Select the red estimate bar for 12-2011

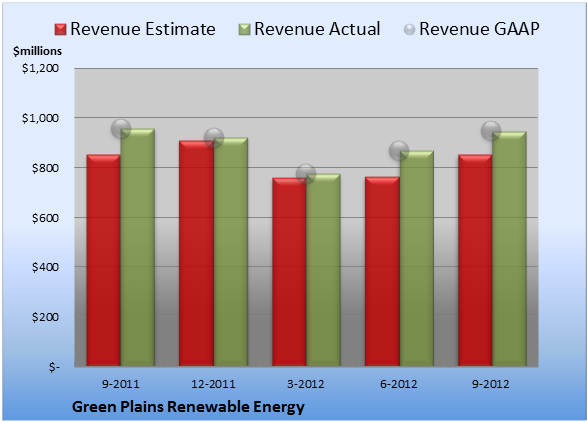tap(196, 254)
